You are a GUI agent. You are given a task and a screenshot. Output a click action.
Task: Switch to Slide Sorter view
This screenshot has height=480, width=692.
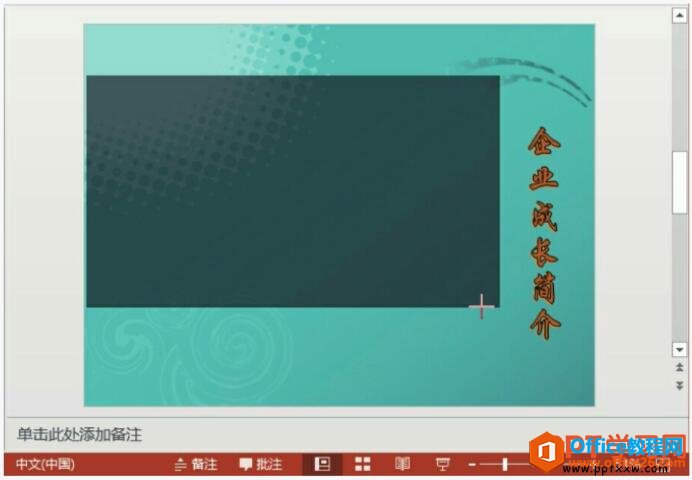point(363,464)
